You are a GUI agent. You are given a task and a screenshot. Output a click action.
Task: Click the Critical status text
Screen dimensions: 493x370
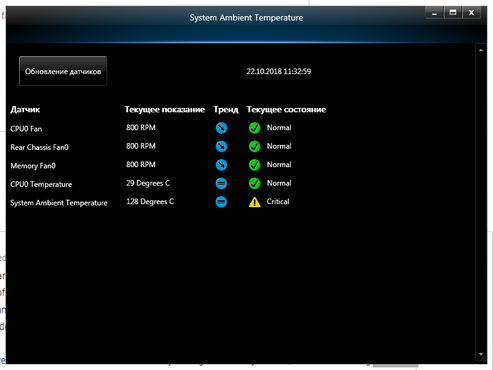pos(278,202)
